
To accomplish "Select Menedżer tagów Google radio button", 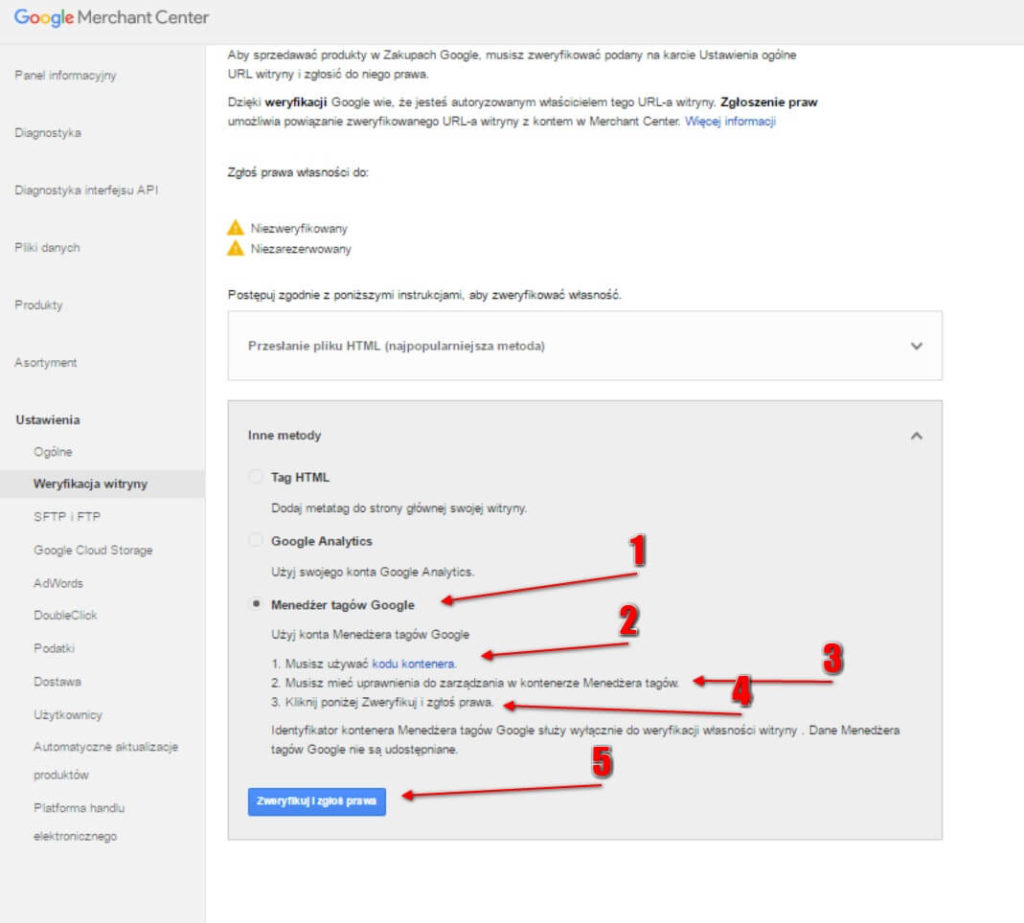I will 256,604.
